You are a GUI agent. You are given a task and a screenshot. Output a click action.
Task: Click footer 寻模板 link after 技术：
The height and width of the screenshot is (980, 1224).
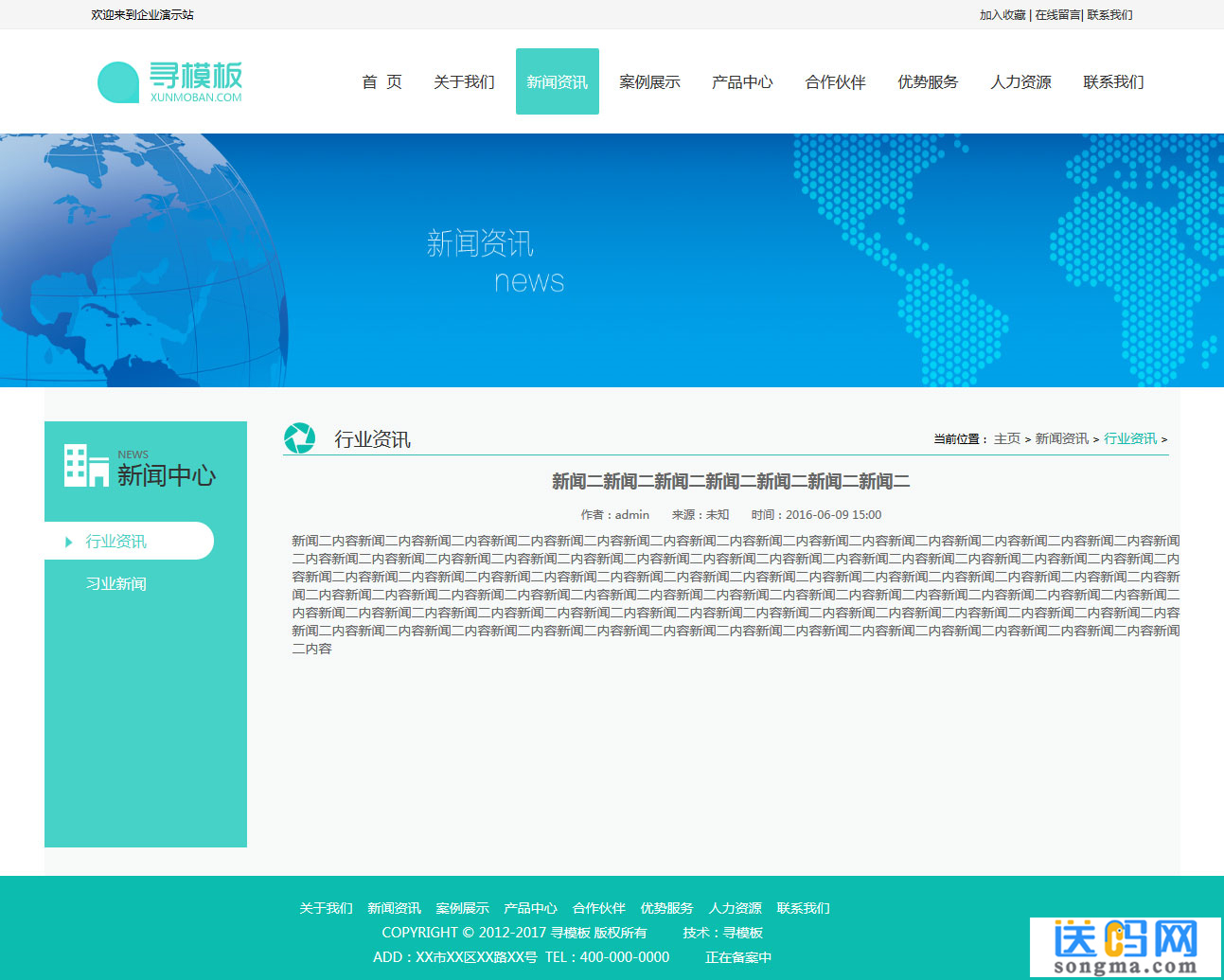(x=743, y=933)
